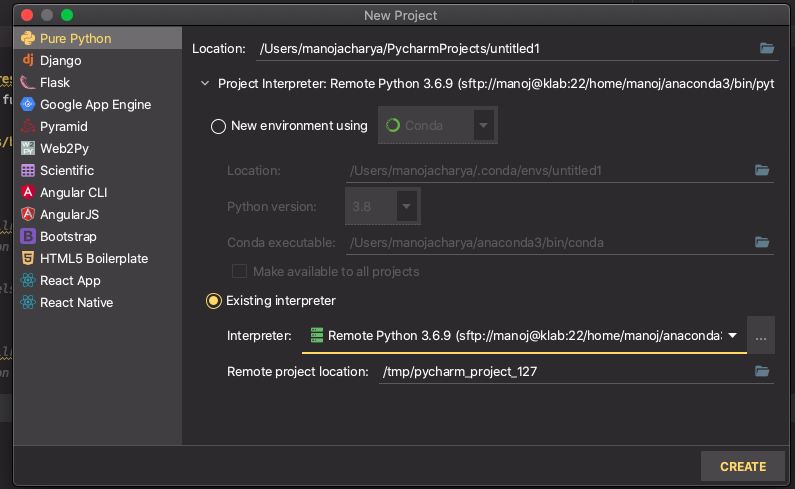The height and width of the screenshot is (489, 795).
Task: Choose Django project type
Action: click(97, 60)
